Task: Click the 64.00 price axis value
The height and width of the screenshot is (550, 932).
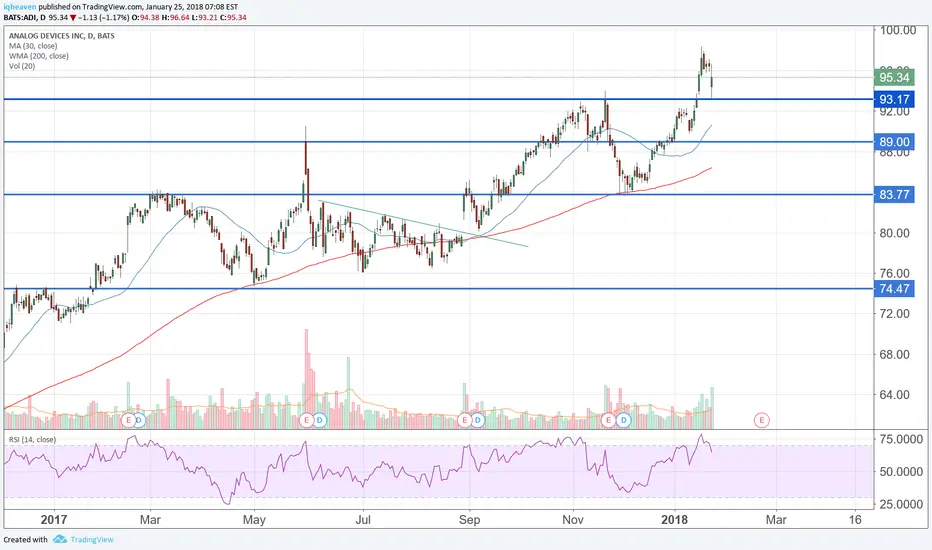Action: (895, 395)
